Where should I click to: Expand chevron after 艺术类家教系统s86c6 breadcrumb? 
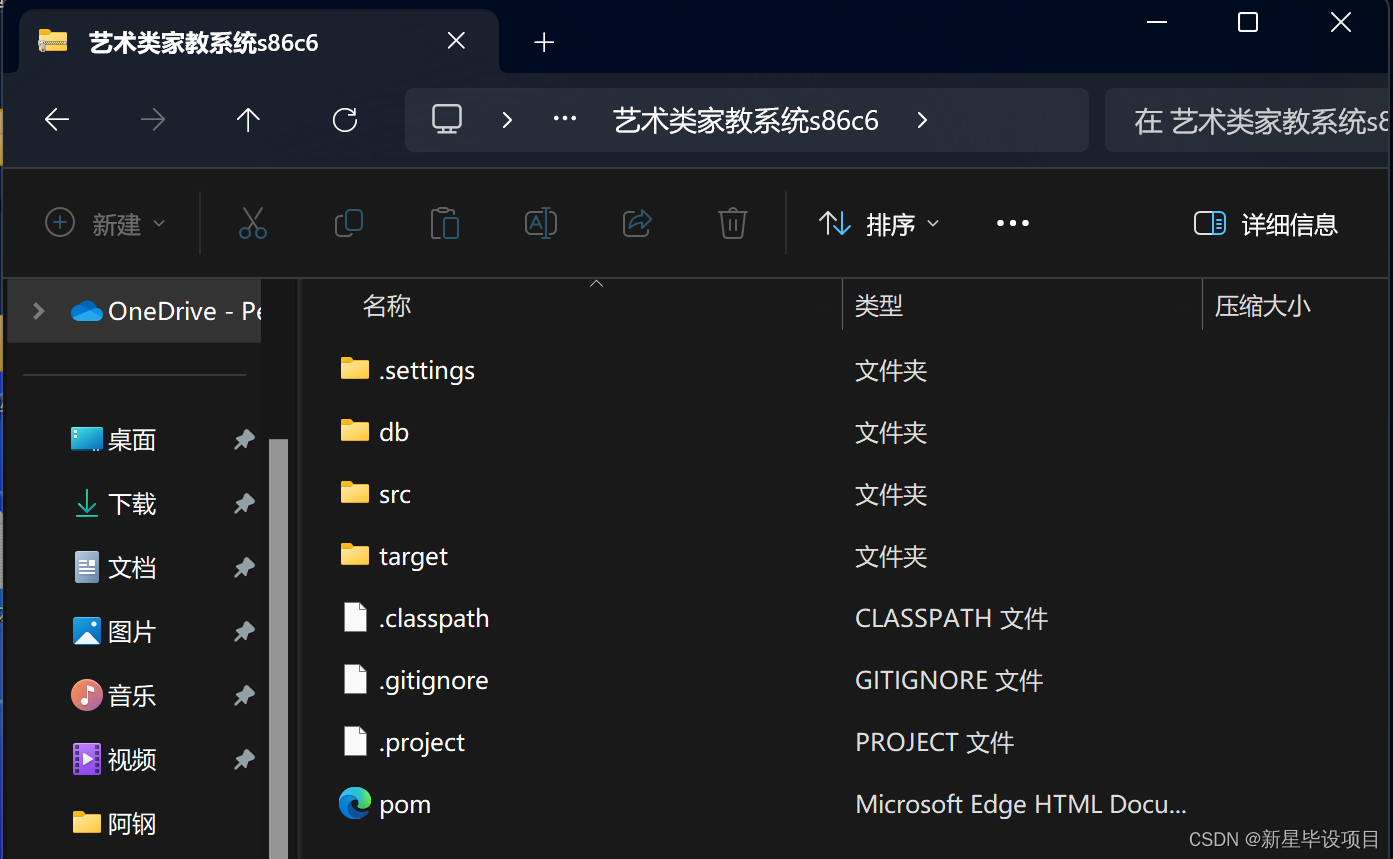922,120
